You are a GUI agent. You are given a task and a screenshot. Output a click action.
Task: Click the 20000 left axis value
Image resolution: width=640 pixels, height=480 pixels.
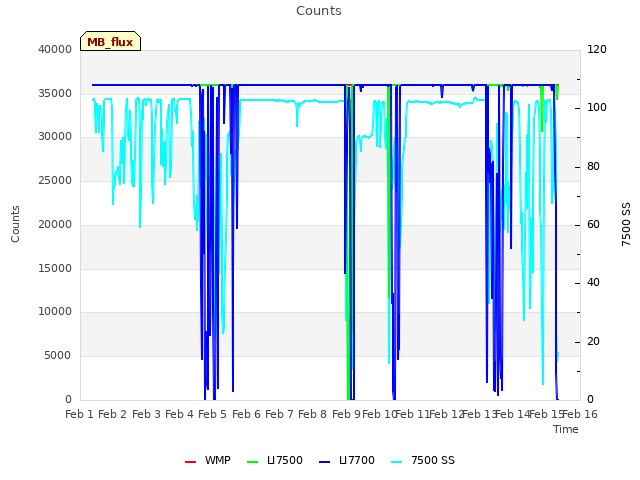point(55,224)
